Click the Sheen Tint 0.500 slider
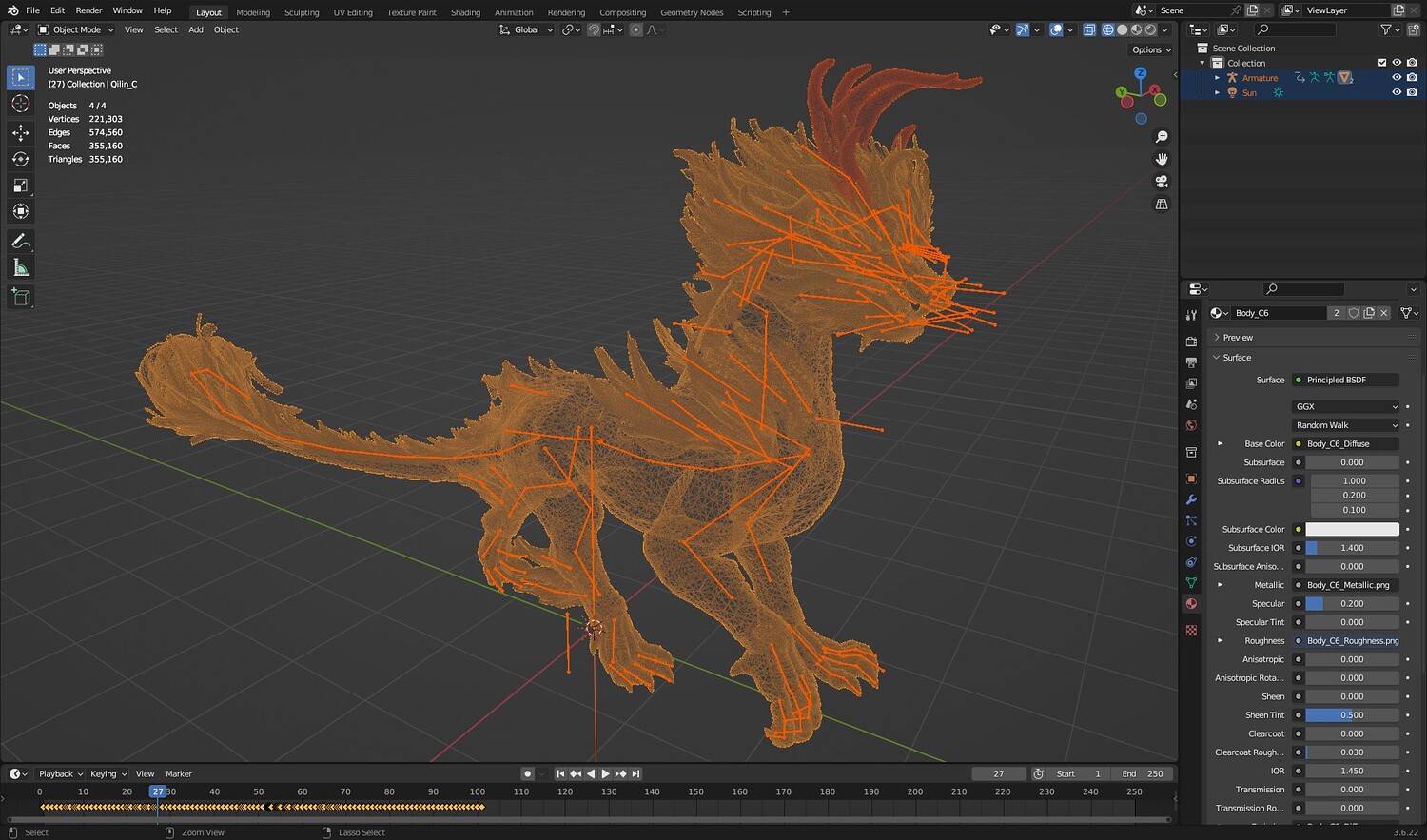This screenshot has height=840, width=1427. pos(1352,715)
